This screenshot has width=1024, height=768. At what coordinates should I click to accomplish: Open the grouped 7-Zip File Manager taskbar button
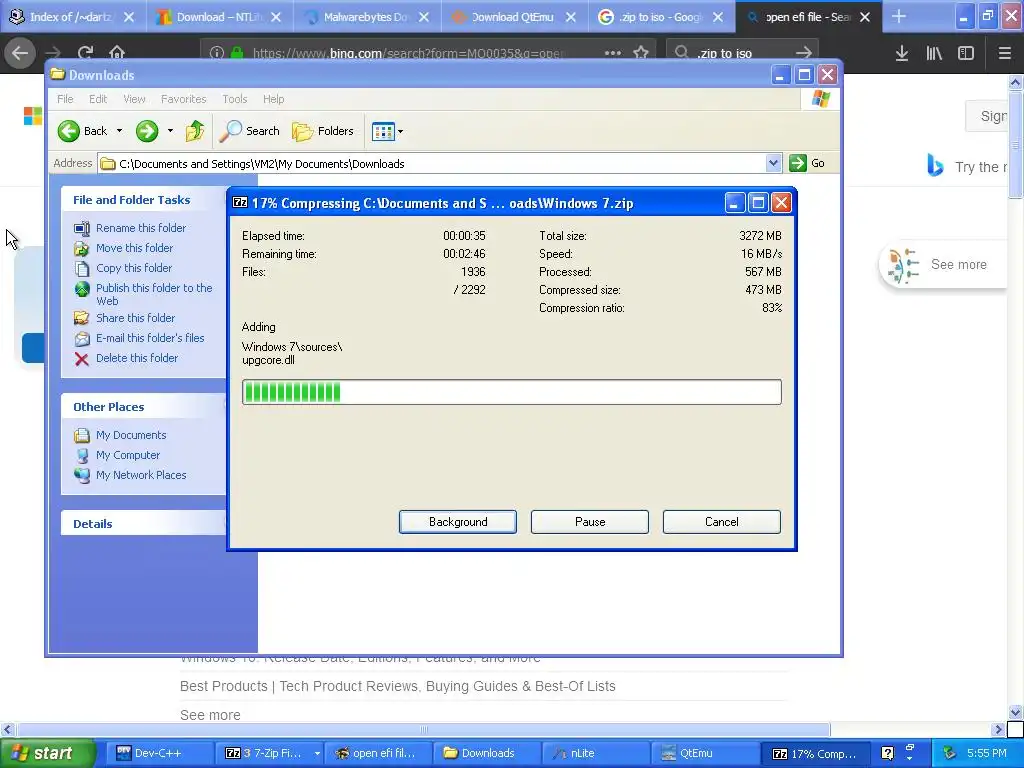click(x=270, y=754)
